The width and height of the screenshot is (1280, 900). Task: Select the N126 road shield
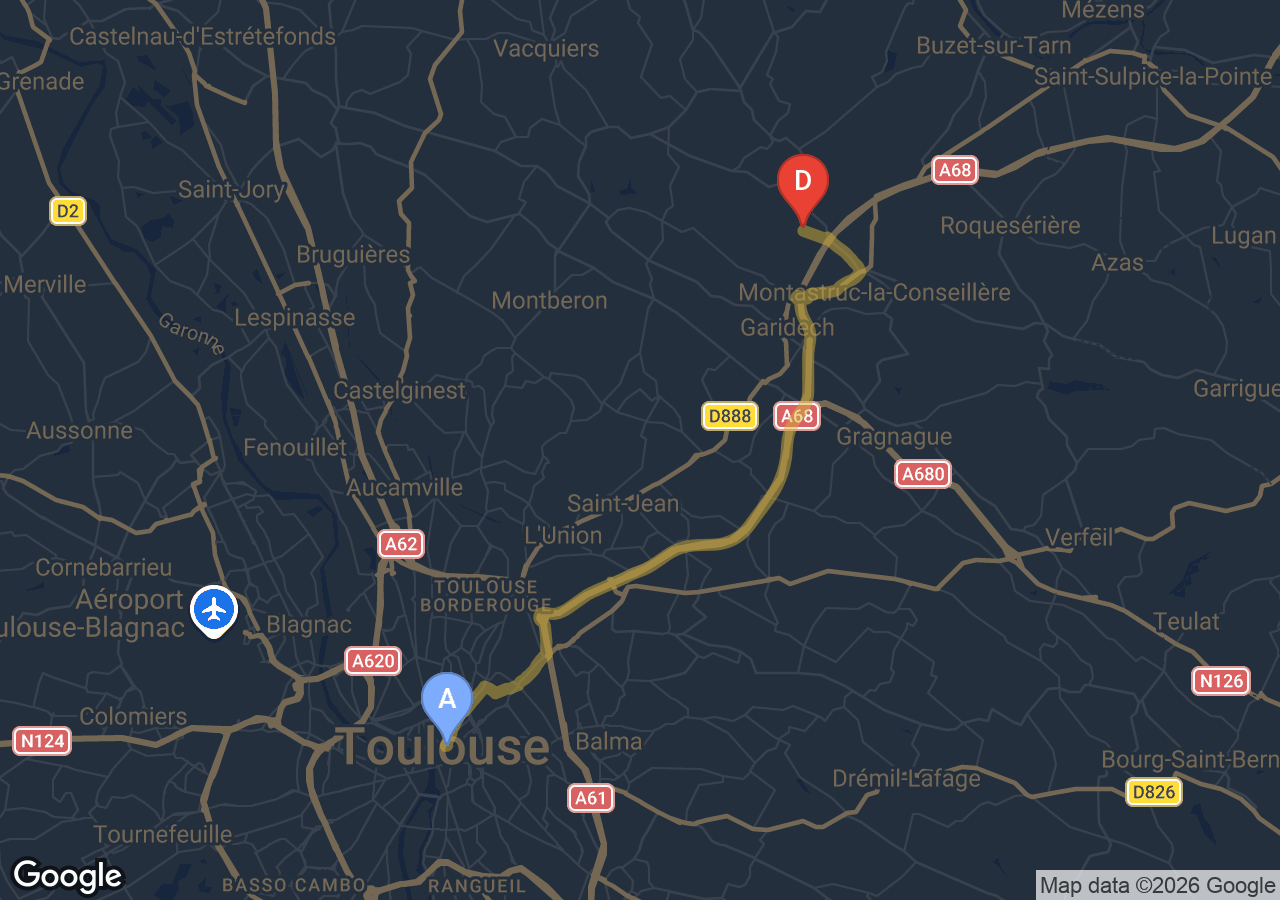[1221, 681]
